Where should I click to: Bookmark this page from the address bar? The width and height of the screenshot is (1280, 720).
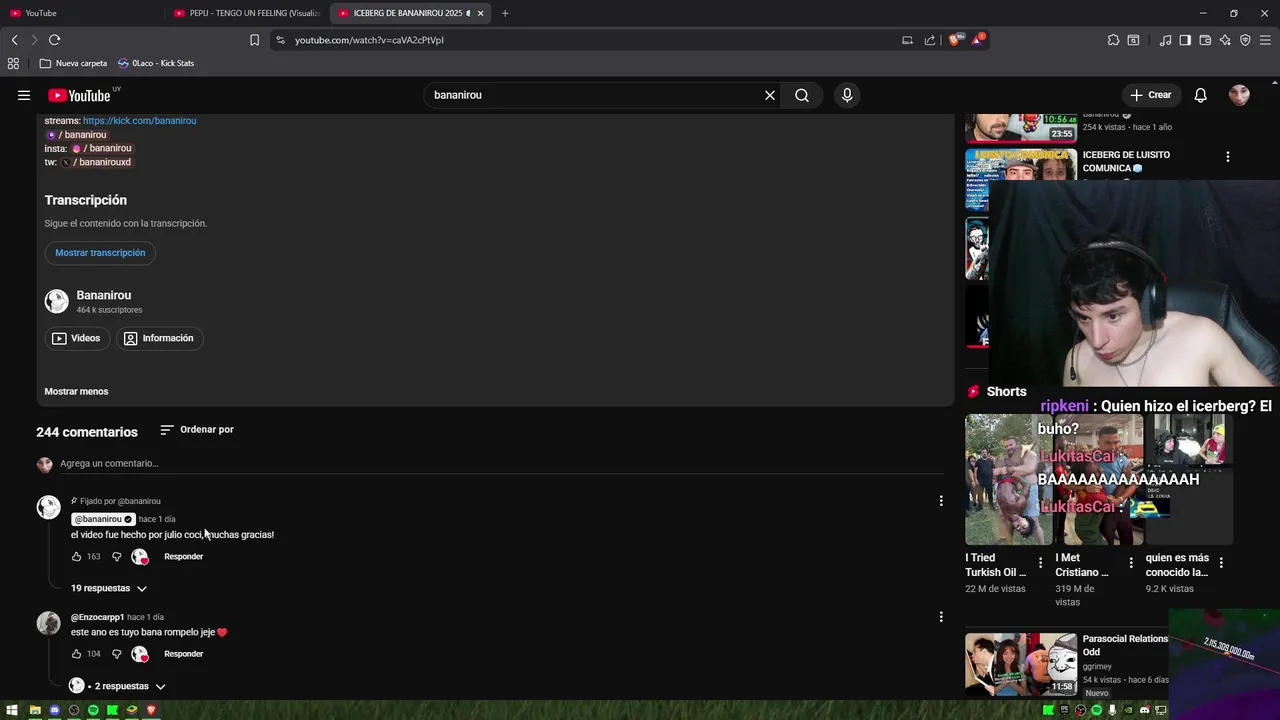[x=254, y=40]
